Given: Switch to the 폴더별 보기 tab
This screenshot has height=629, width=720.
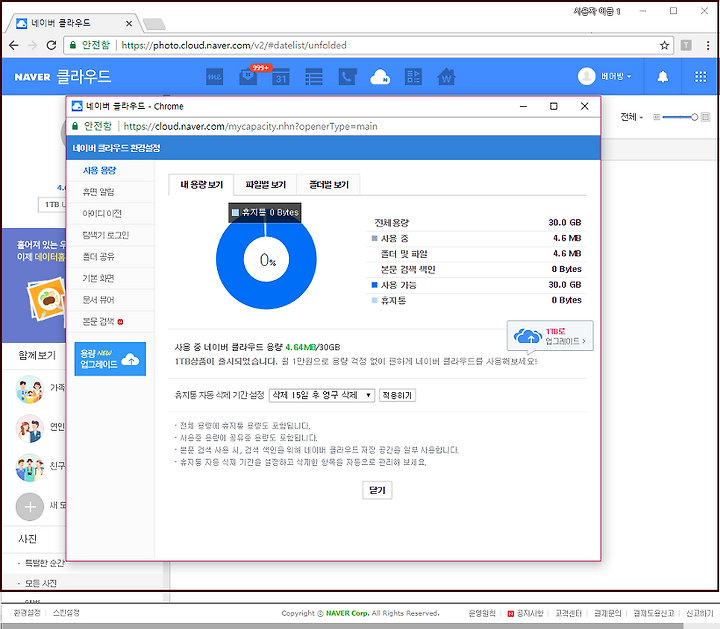Looking at the screenshot, I should [x=329, y=185].
